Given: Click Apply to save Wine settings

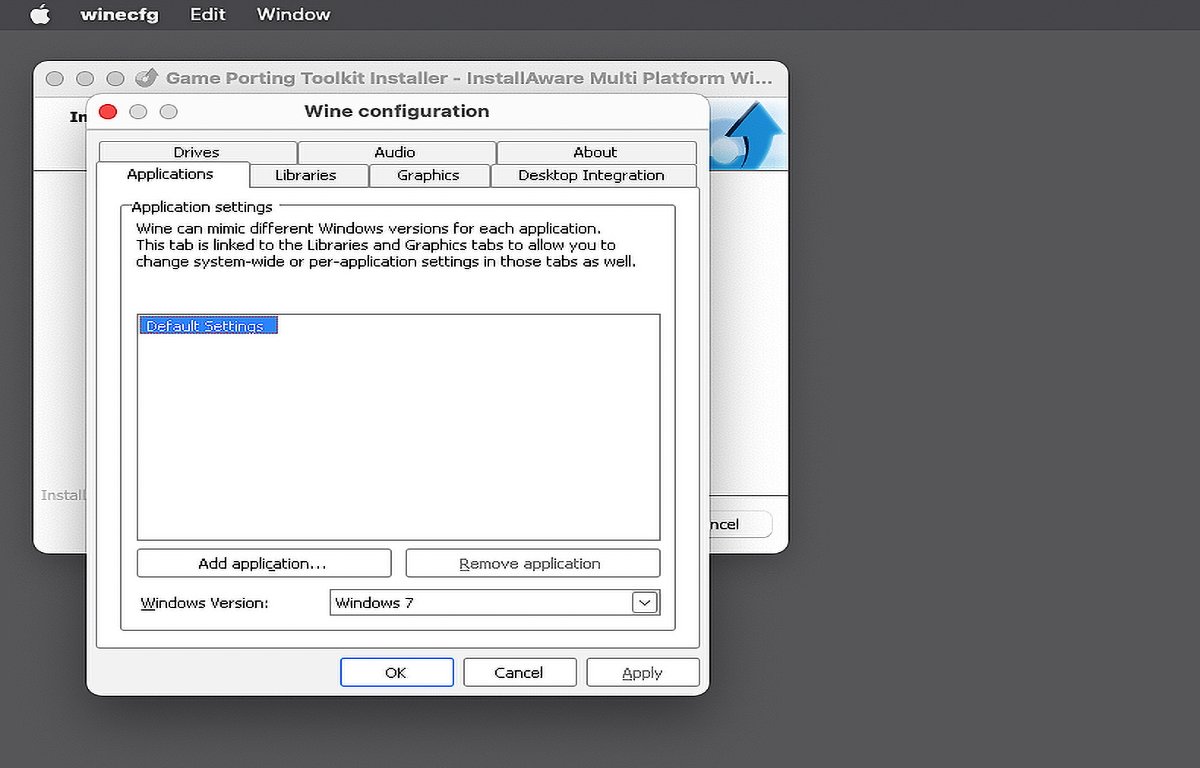Looking at the screenshot, I should point(642,673).
